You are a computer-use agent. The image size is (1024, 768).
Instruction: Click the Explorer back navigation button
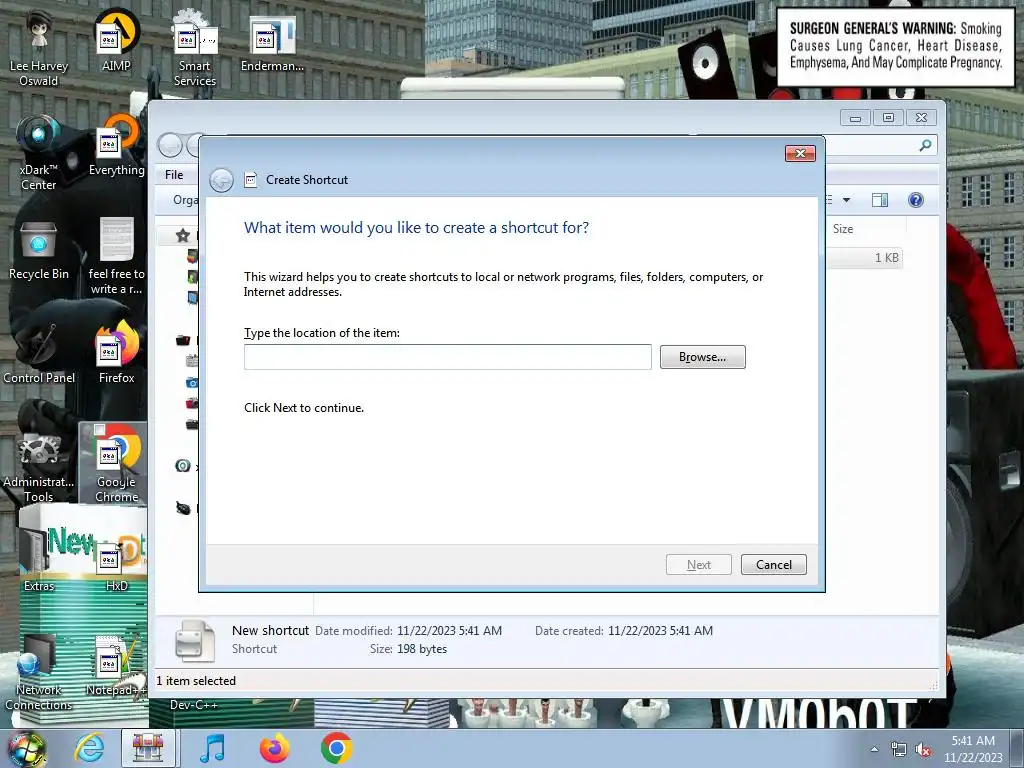tap(170, 145)
